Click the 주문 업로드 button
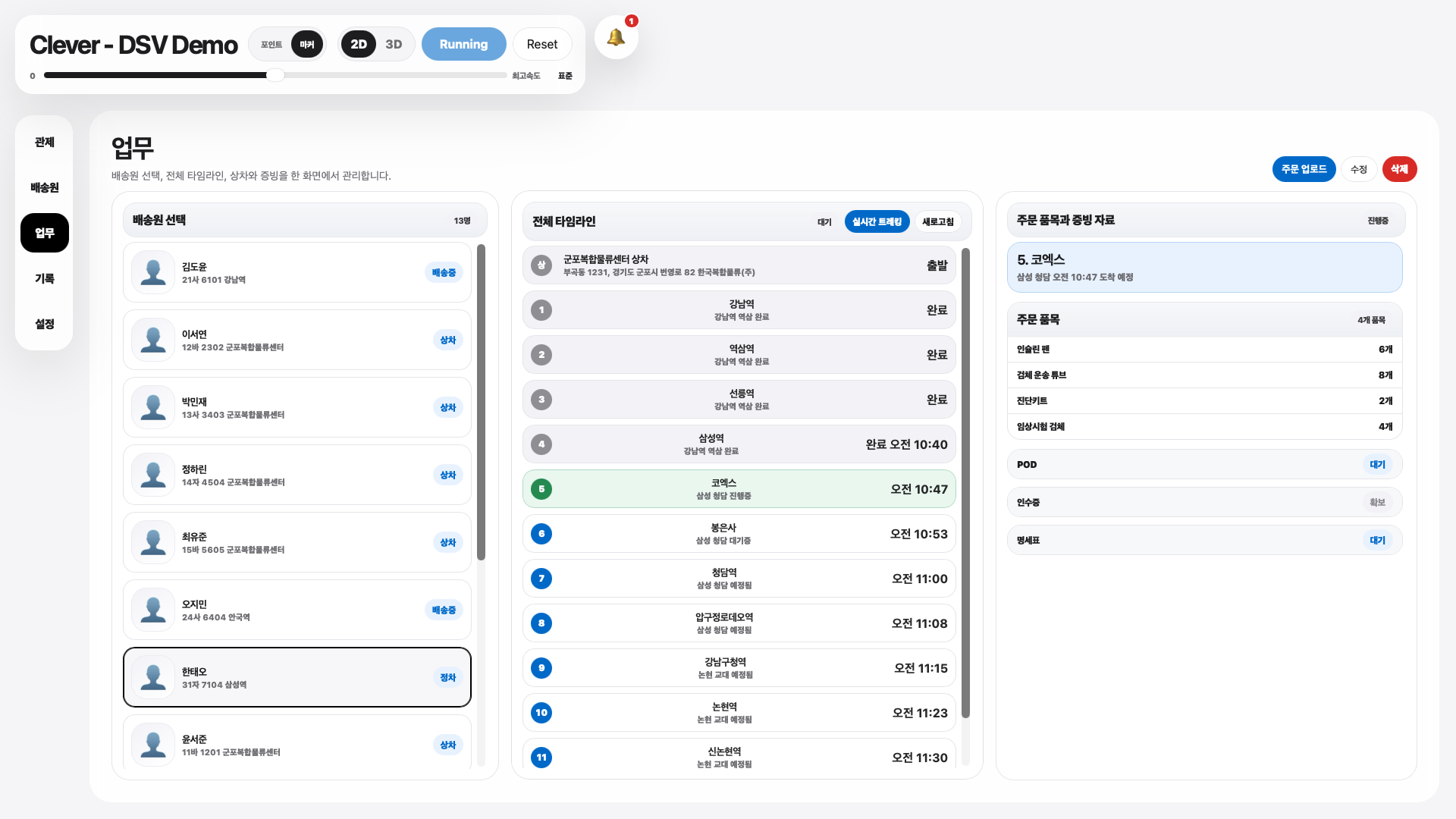 (1304, 169)
